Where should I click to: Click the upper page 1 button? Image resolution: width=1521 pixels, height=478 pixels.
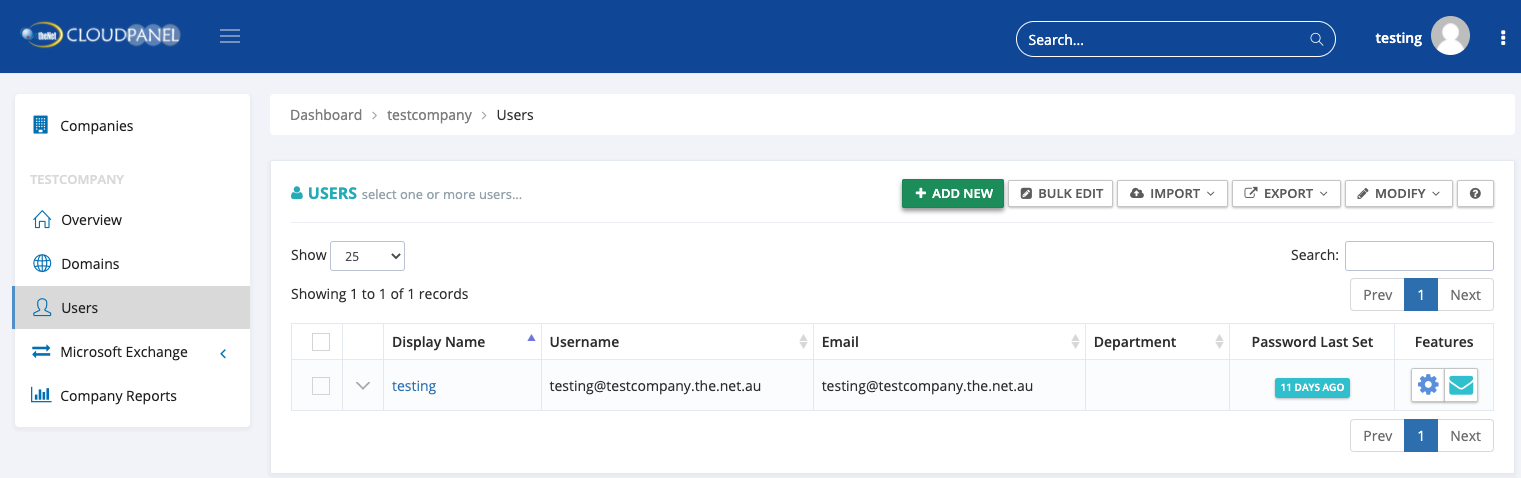(1421, 294)
